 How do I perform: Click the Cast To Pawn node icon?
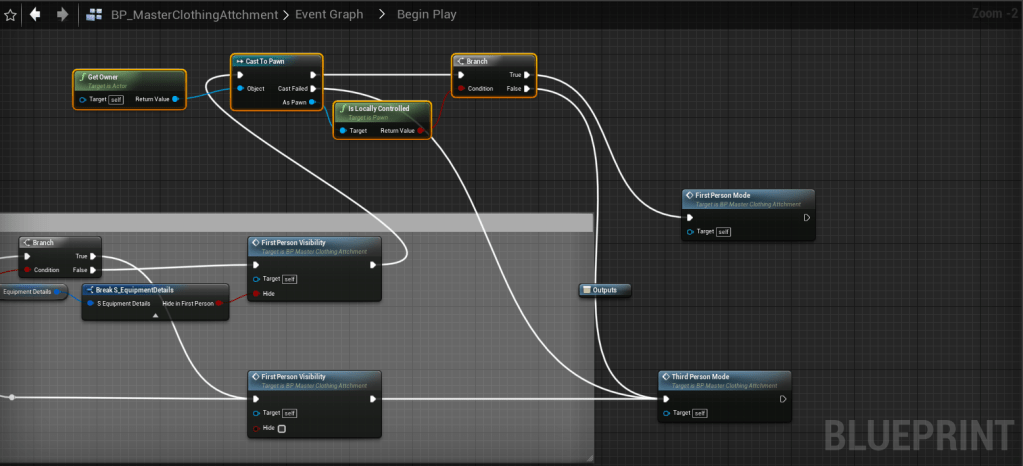click(239, 61)
